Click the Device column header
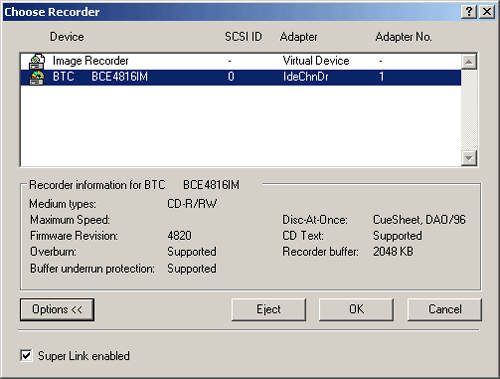 67,37
